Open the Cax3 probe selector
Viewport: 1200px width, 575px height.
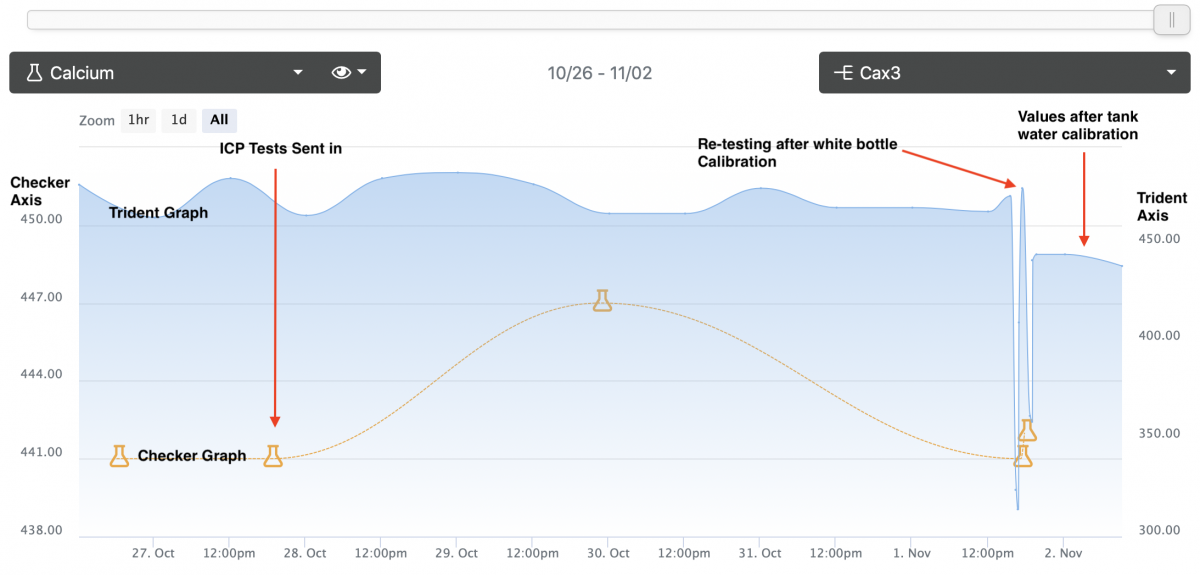(x=1005, y=73)
